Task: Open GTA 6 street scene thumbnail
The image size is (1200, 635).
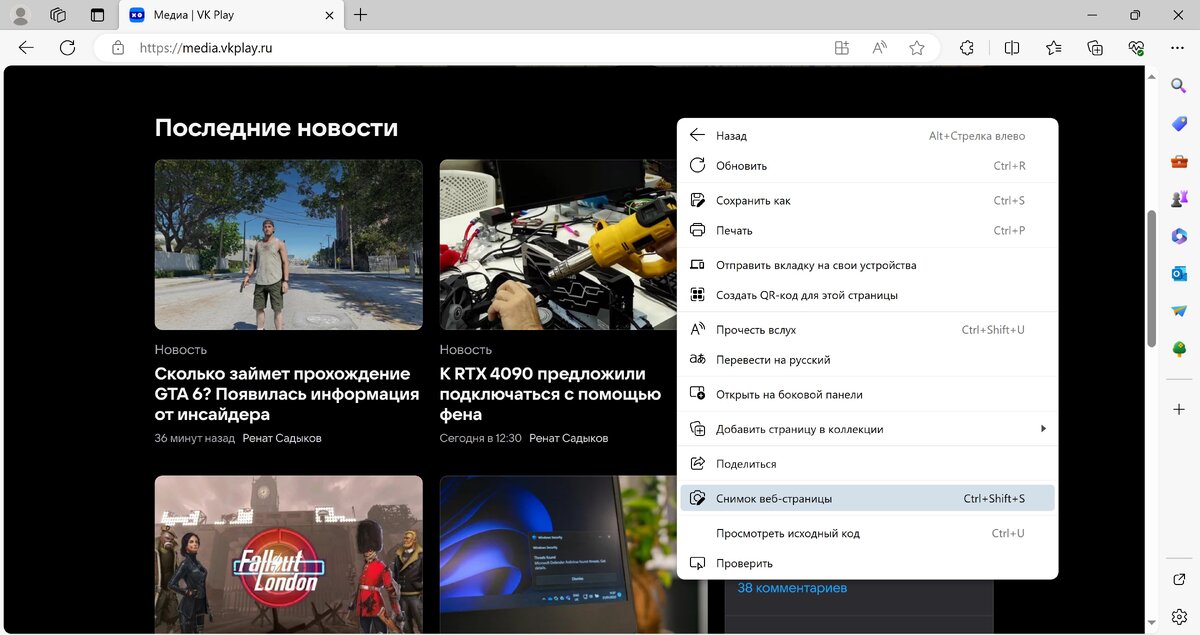Action: [x=289, y=245]
